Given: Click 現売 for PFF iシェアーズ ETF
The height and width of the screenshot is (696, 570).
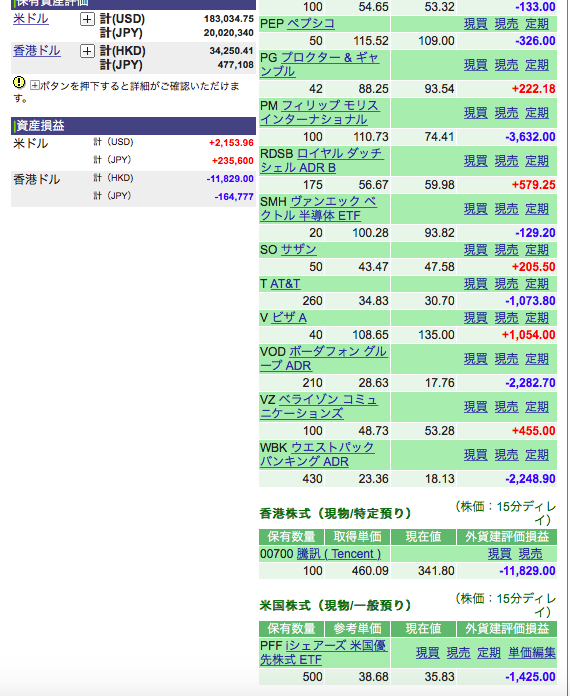Looking at the screenshot, I should [x=459, y=653].
